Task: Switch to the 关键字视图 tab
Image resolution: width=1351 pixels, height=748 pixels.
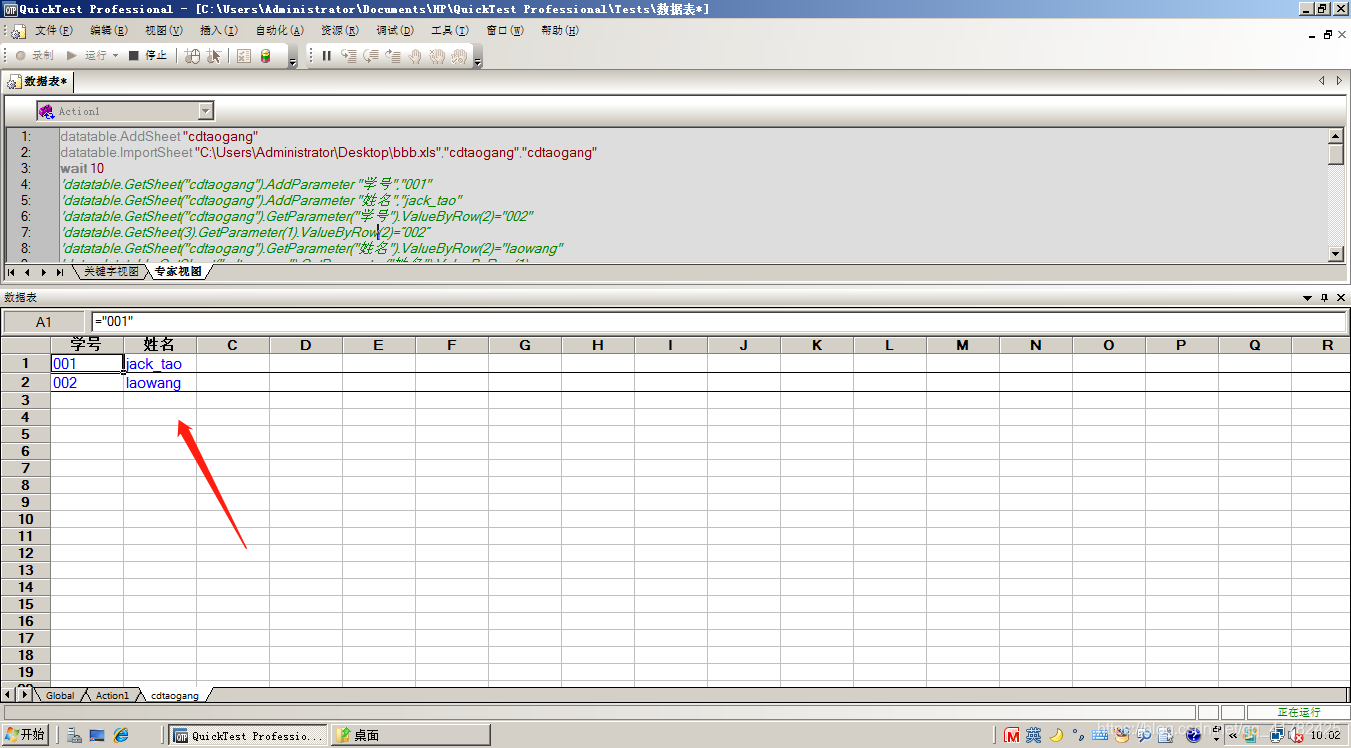Action: pyautogui.click(x=110, y=272)
